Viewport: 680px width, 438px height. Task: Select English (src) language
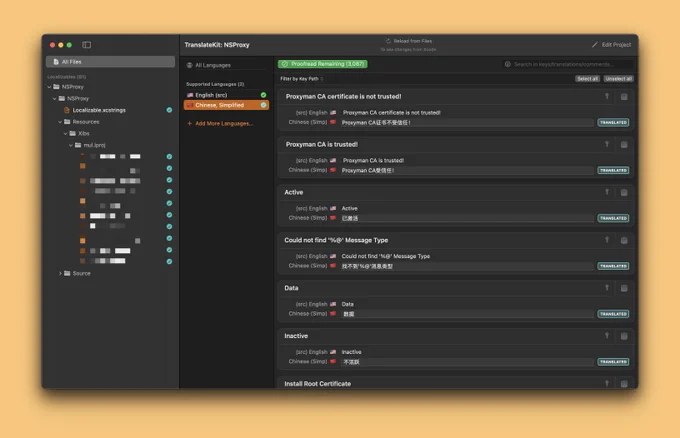pyautogui.click(x=226, y=95)
